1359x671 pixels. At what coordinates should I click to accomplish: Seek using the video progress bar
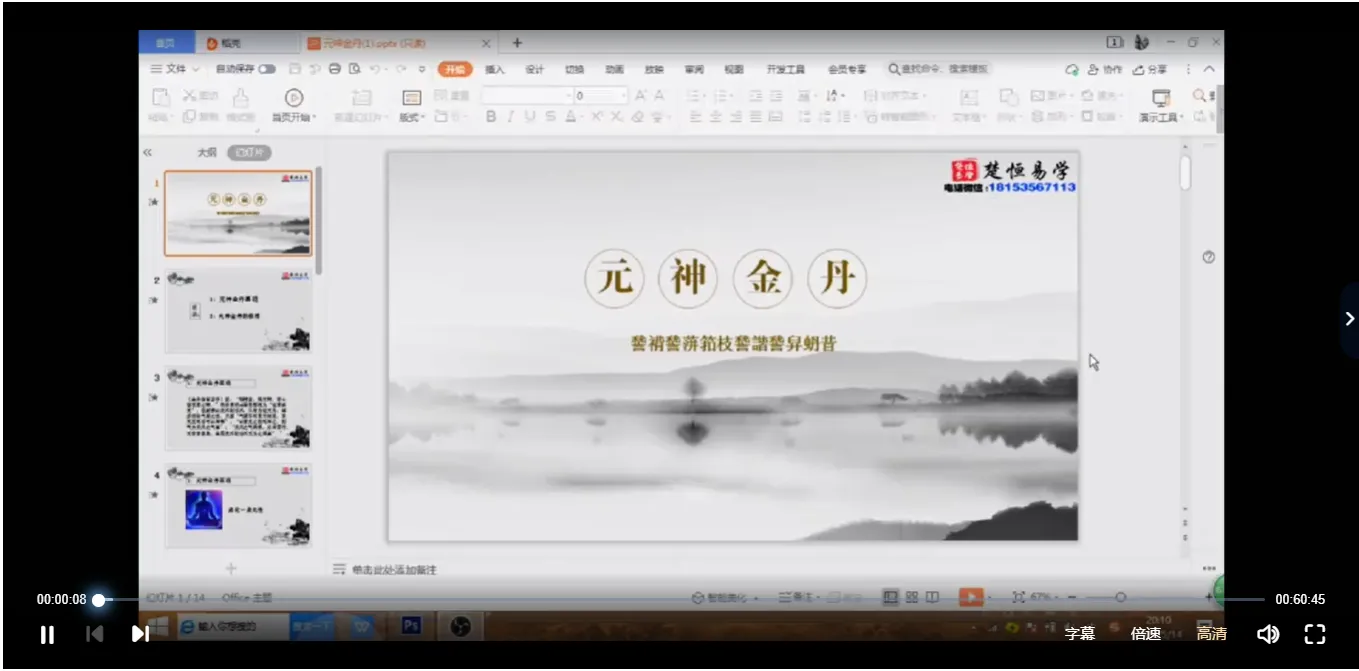click(x=682, y=600)
